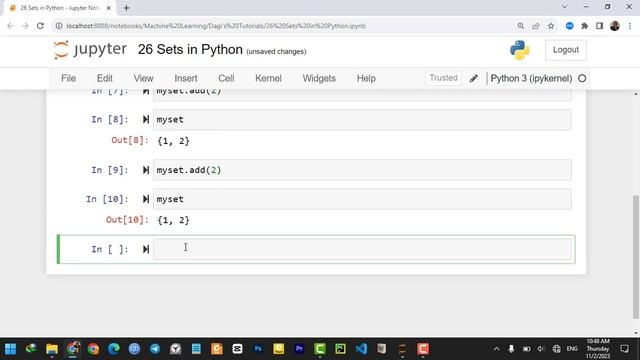Screen dimensions: 640x360
Task: Toggle the Chrome side panel icon
Action: (x=599, y=26)
